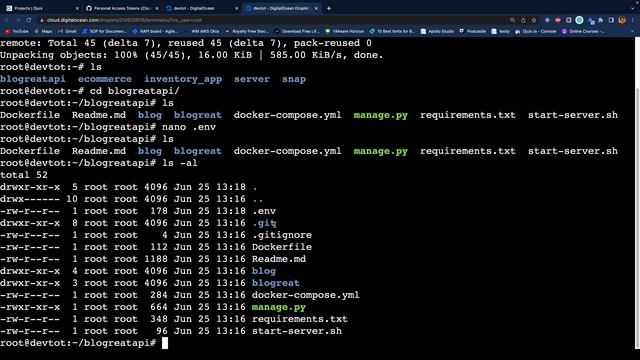Image resolution: width=640 pixels, height=360 pixels.
Task: Click the share page icon
Action: [523, 20]
